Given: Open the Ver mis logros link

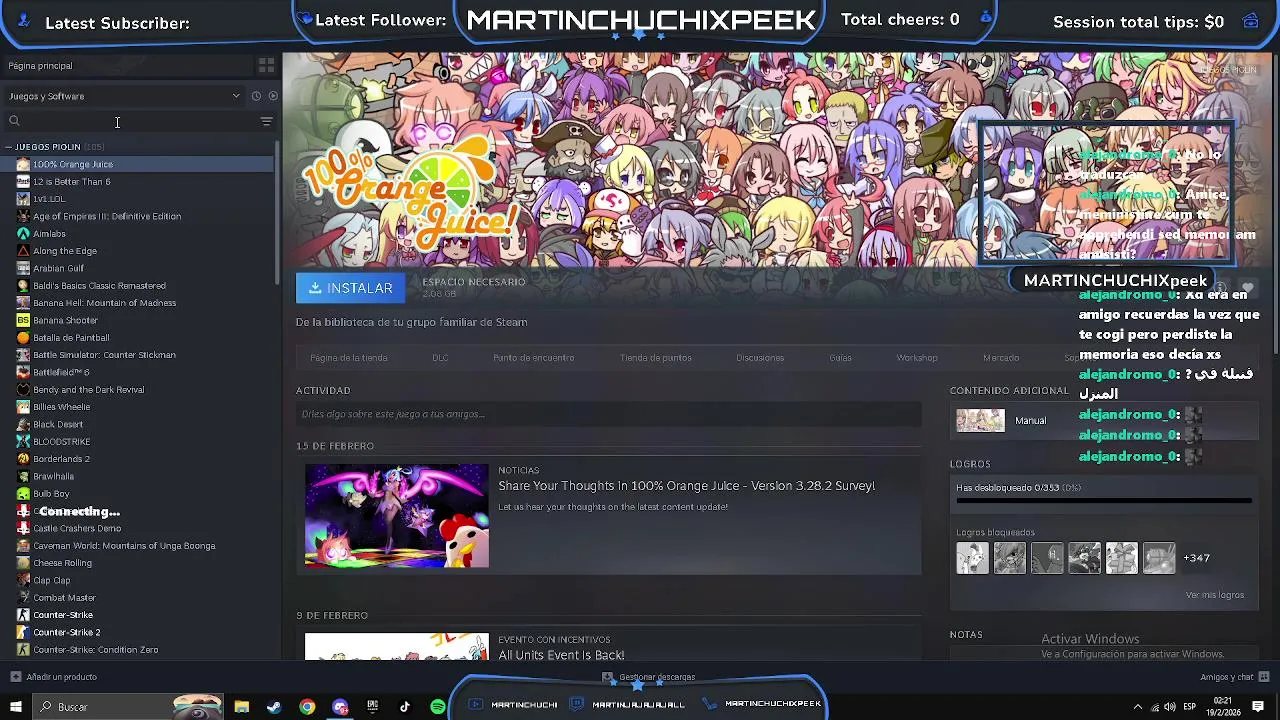Looking at the screenshot, I should (1215, 595).
